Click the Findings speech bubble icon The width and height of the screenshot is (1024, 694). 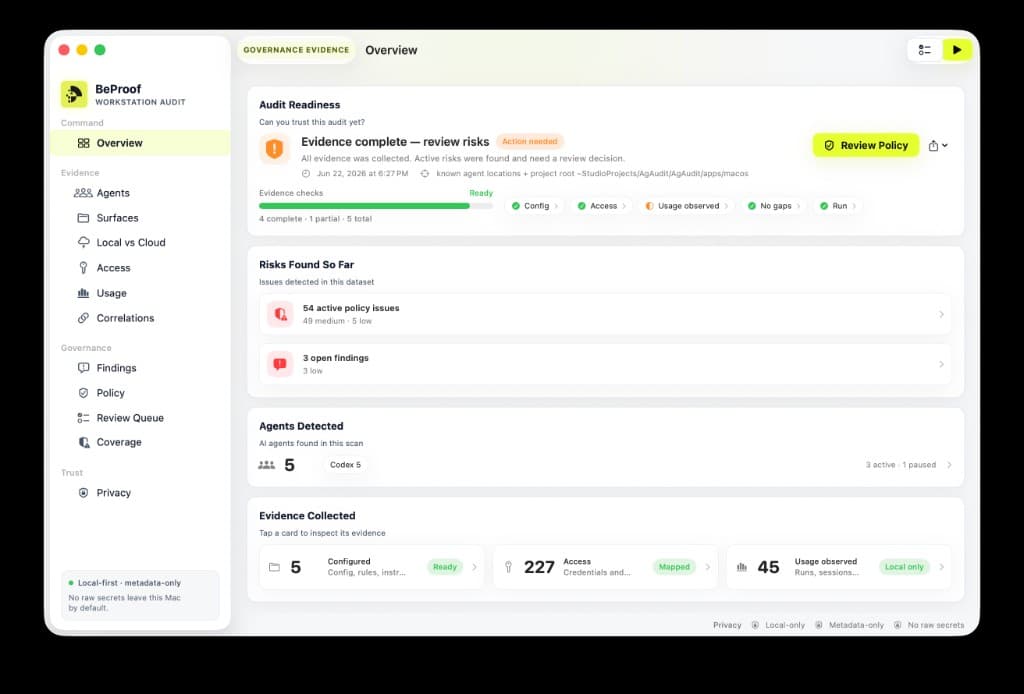pos(84,368)
